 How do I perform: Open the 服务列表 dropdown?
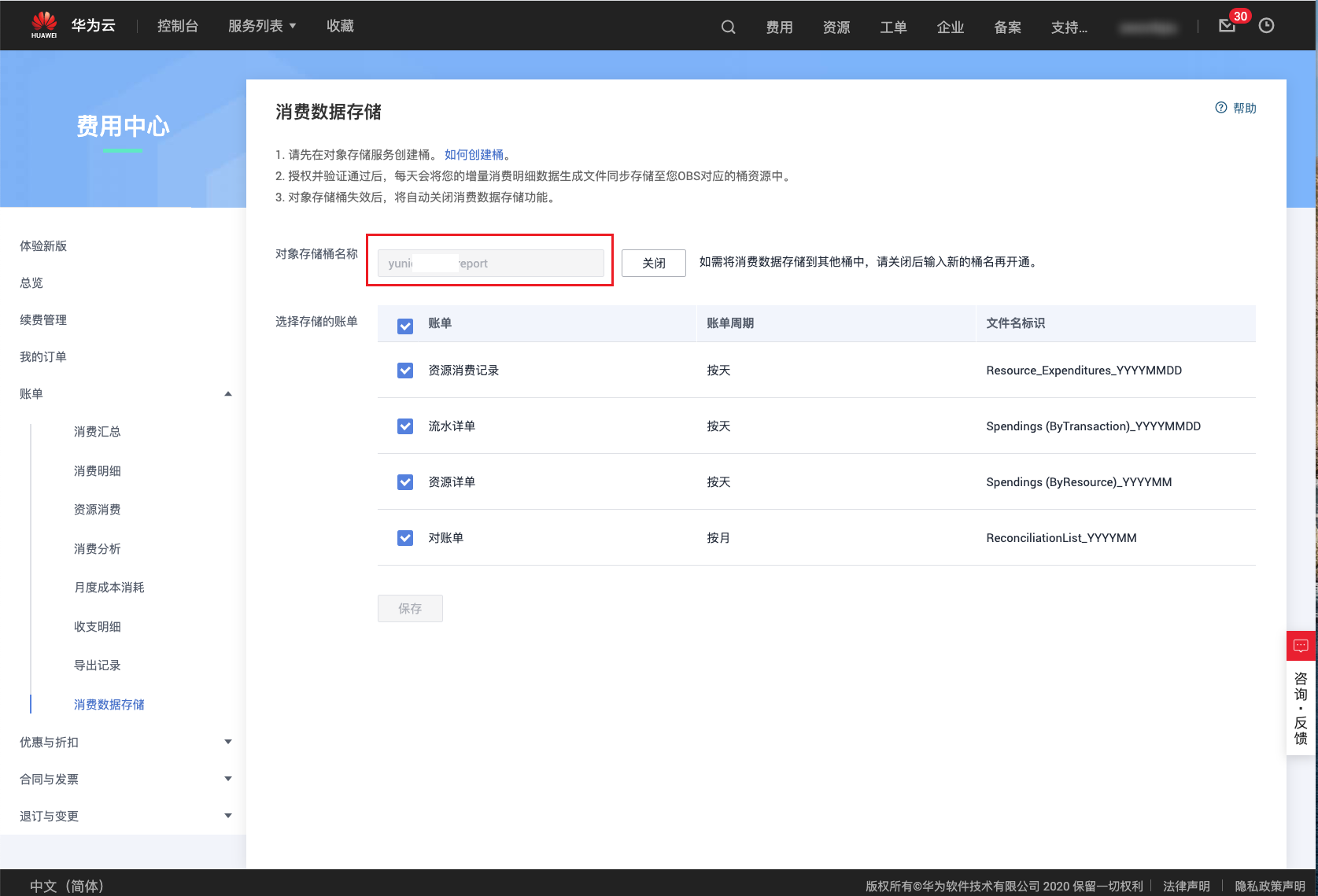click(x=262, y=26)
